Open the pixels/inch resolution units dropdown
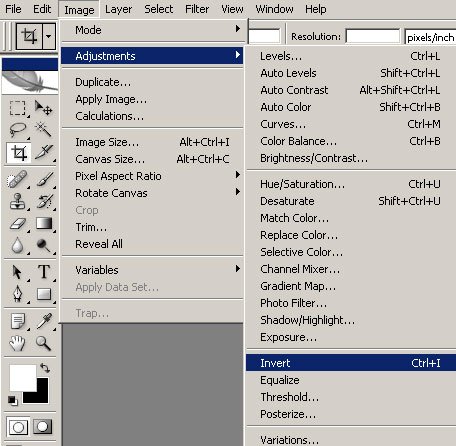 click(430, 37)
